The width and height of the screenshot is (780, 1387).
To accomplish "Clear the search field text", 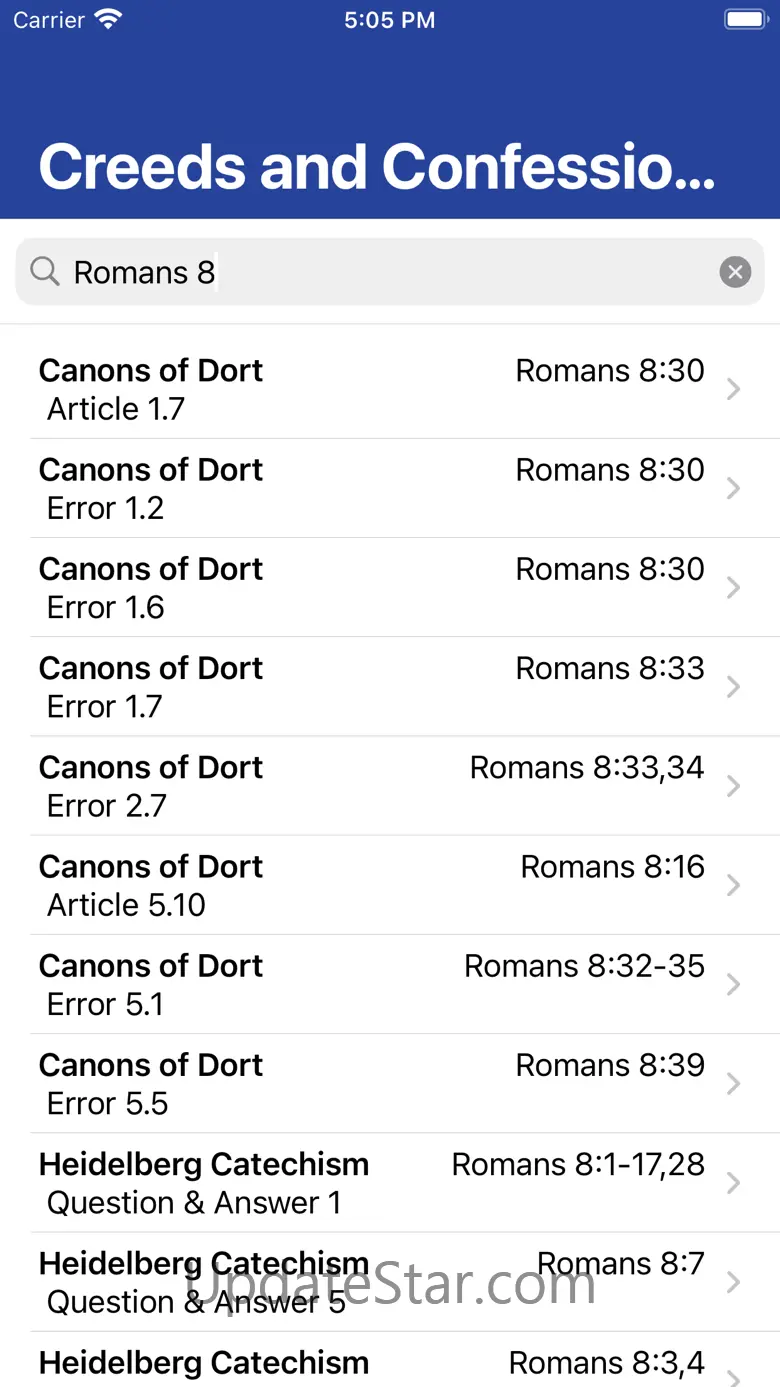I will [735, 272].
